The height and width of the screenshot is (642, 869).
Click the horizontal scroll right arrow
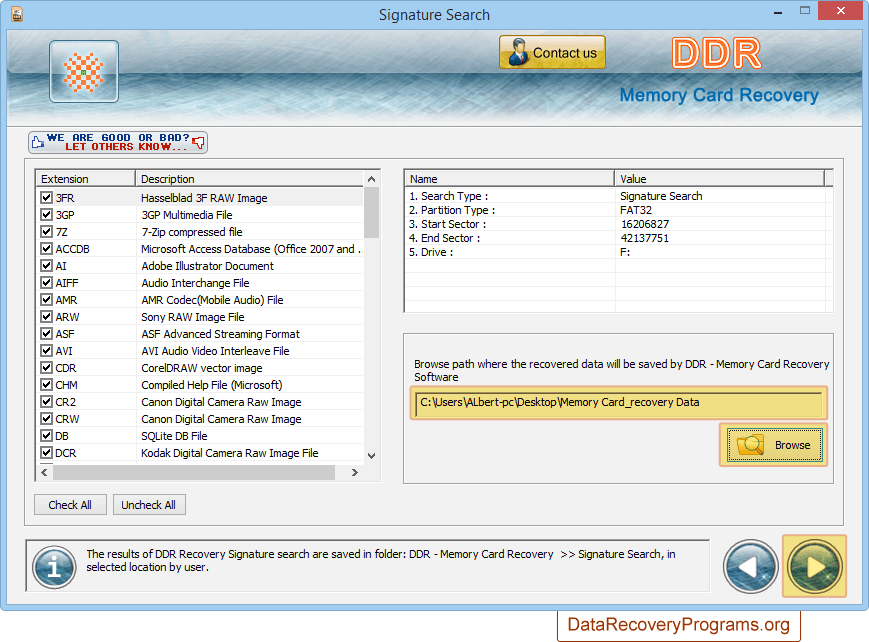pyautogui.click(x=355, y=472)
